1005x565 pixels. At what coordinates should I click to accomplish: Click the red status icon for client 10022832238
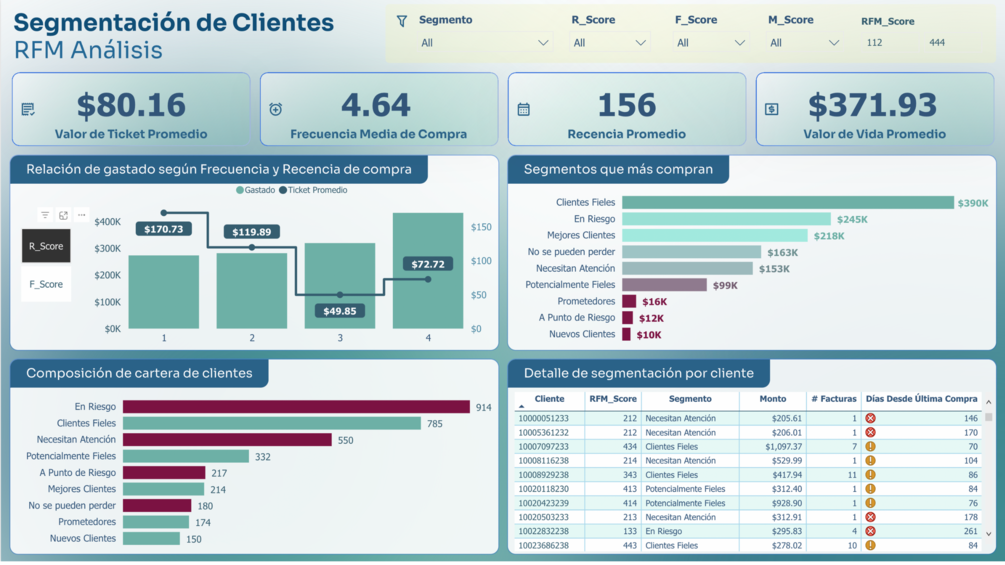870,531
